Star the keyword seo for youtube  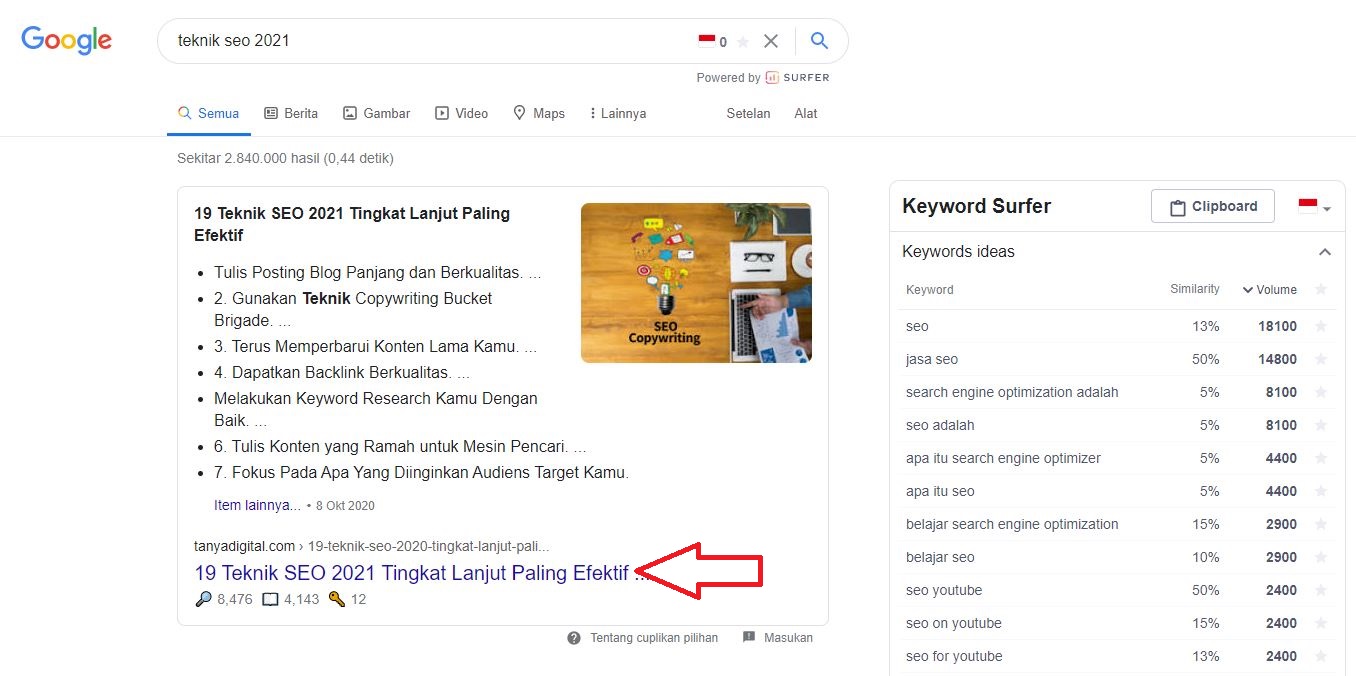click(1321, 656)
